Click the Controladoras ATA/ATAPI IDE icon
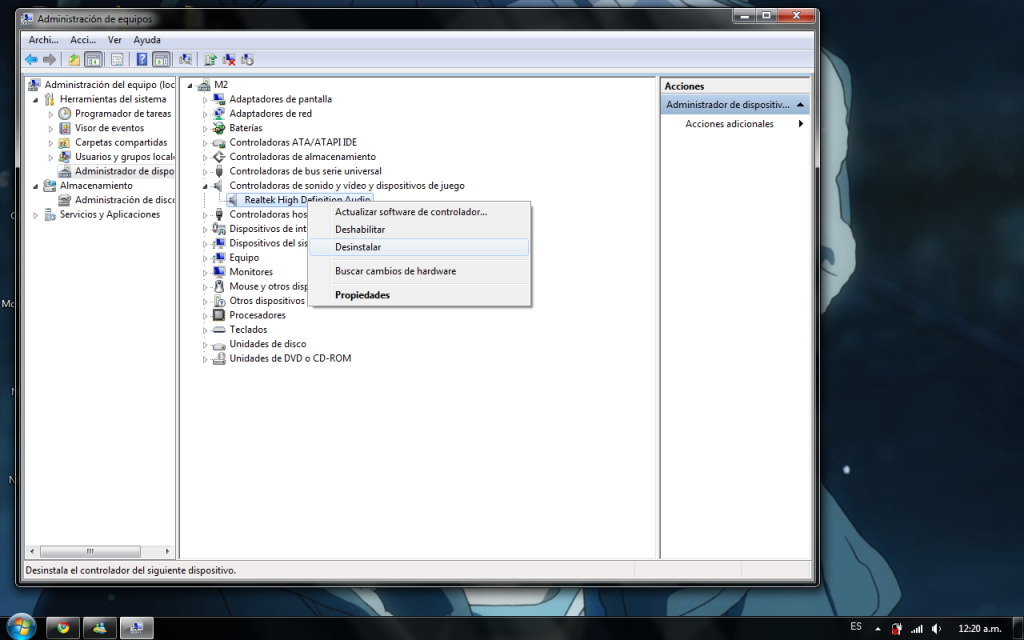The width and height of the screenshot is (1024, 640). (219, 142)
